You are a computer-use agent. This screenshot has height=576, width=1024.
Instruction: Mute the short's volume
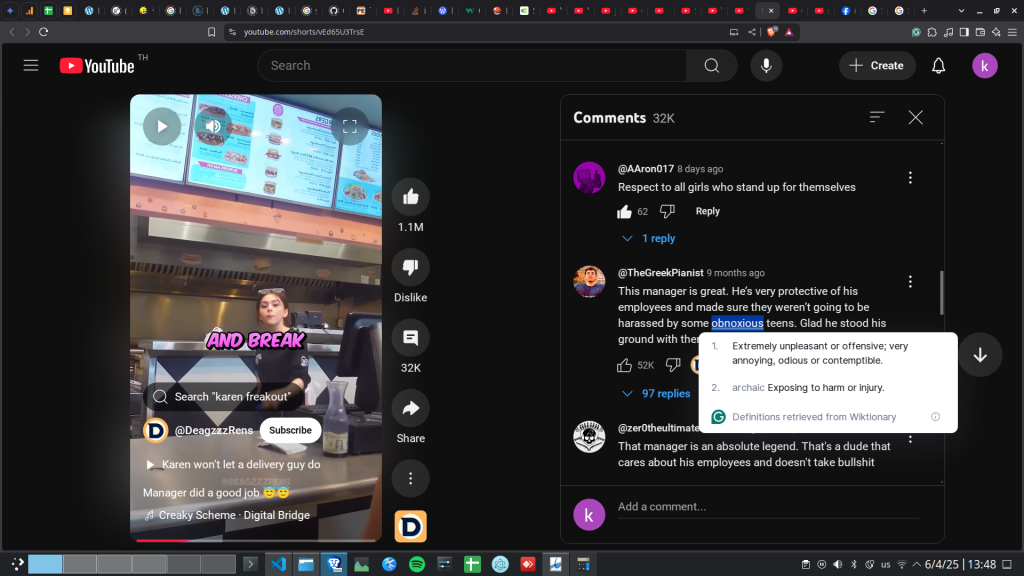tap(213, 126)
